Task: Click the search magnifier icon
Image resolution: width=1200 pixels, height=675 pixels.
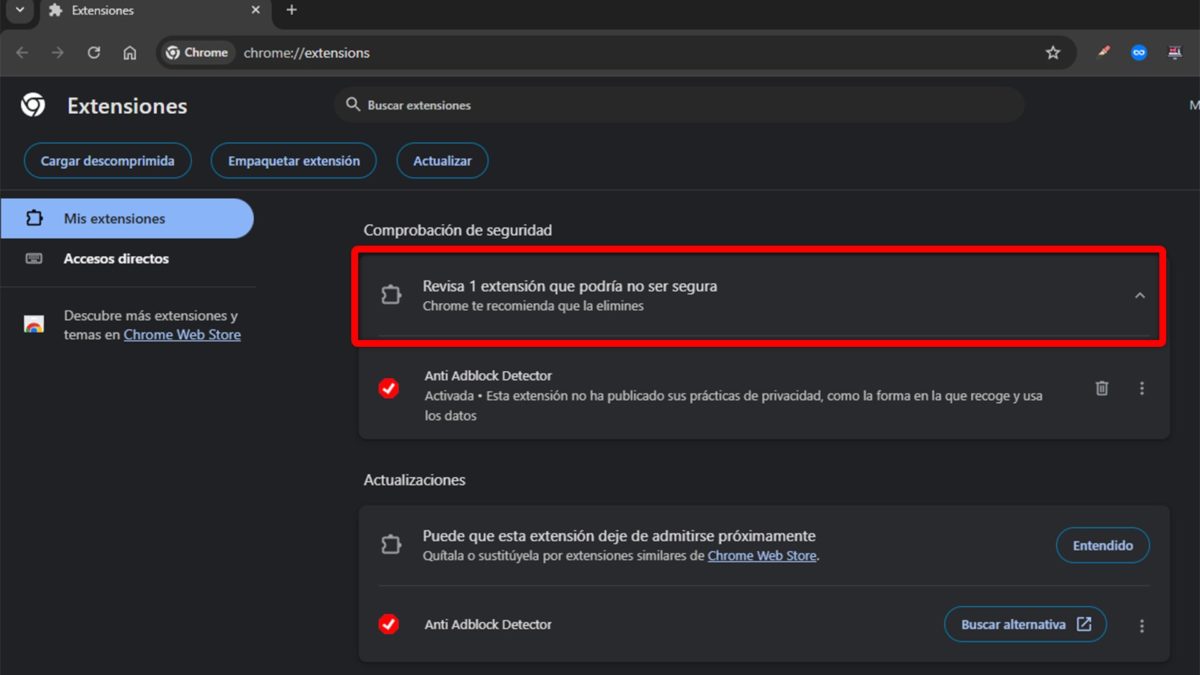Action: [352, 104]
